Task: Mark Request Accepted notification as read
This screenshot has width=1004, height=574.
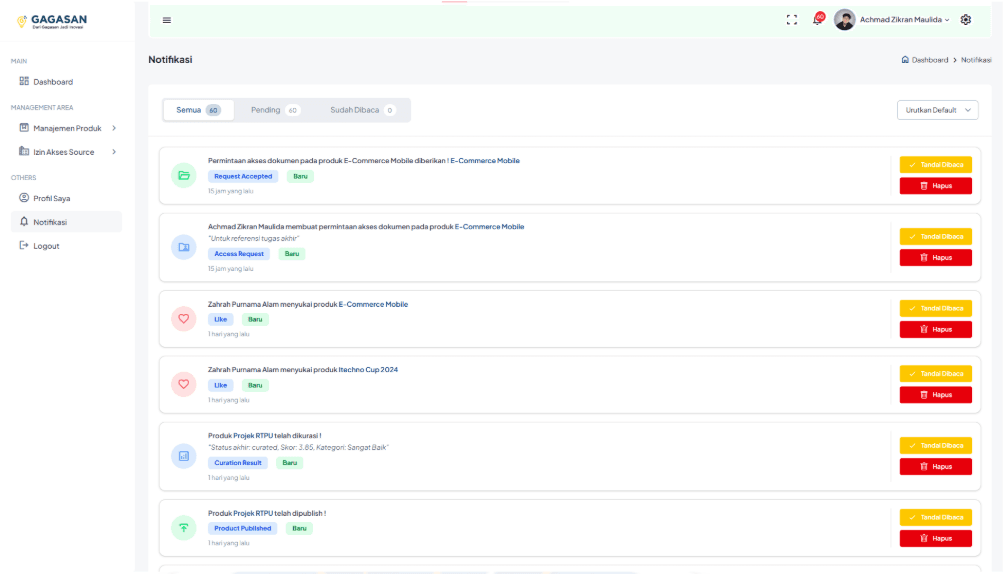Action: (x=935, y=165)
